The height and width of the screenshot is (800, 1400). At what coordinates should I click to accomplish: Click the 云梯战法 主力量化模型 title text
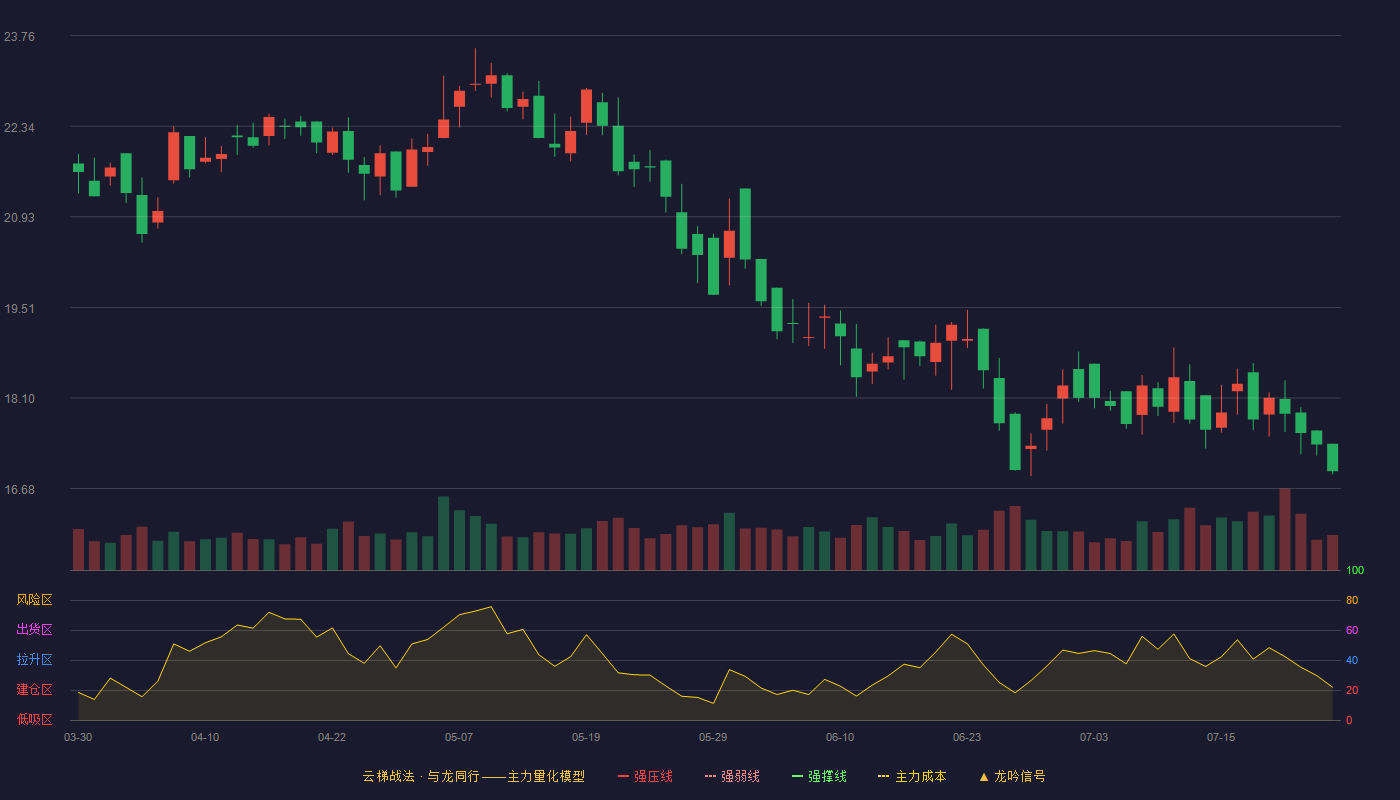(474, 776)
